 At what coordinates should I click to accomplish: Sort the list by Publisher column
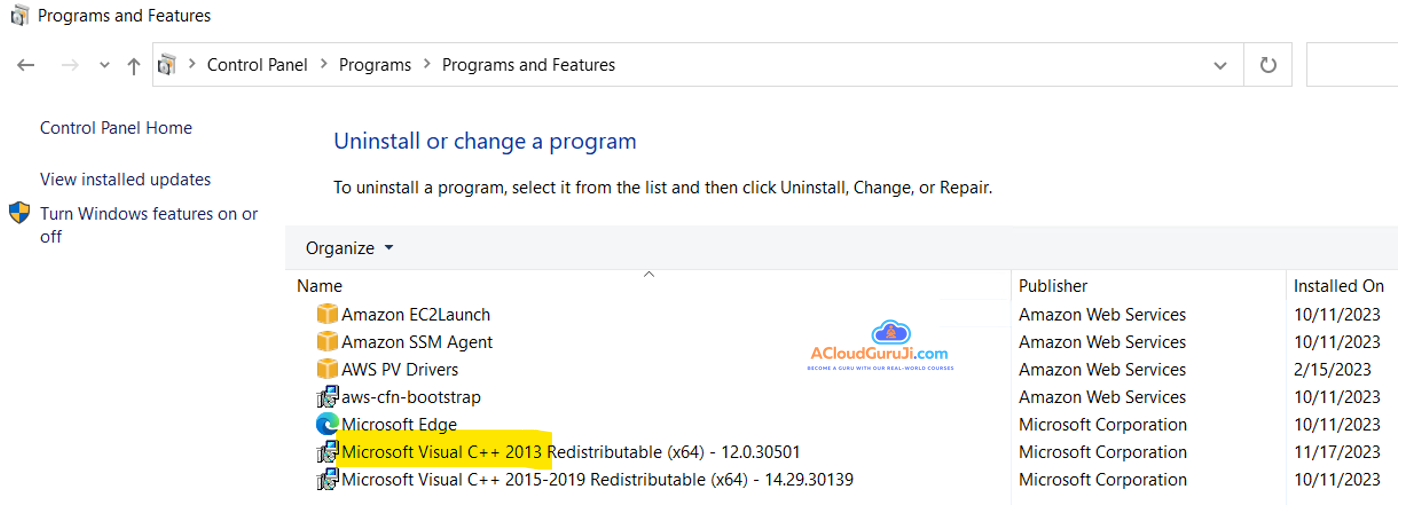point(1053,286)
